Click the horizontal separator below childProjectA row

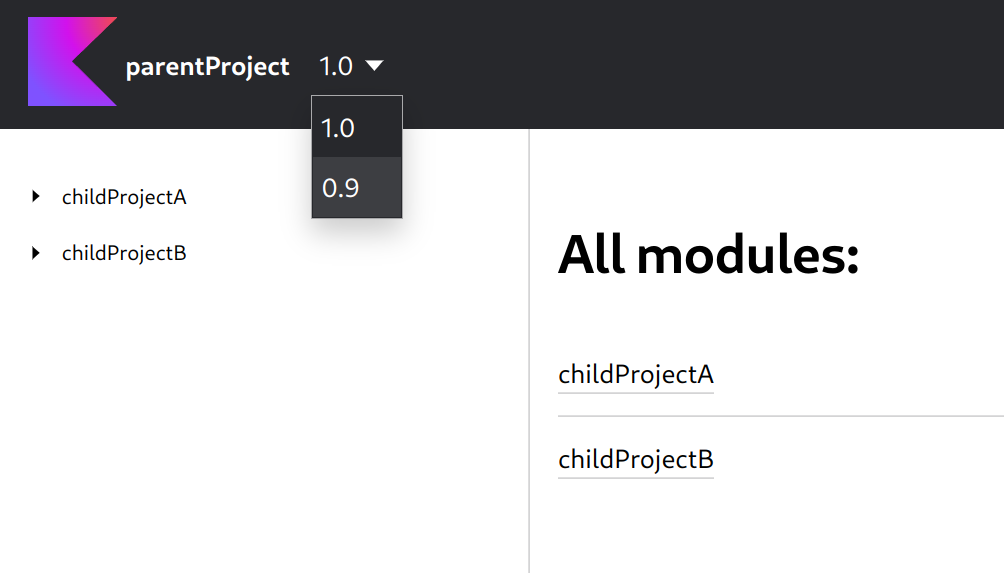[781, 416]
